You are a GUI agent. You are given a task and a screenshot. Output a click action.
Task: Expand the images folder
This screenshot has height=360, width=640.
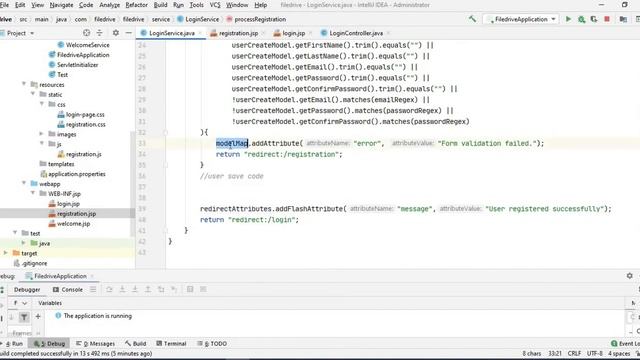42,134
